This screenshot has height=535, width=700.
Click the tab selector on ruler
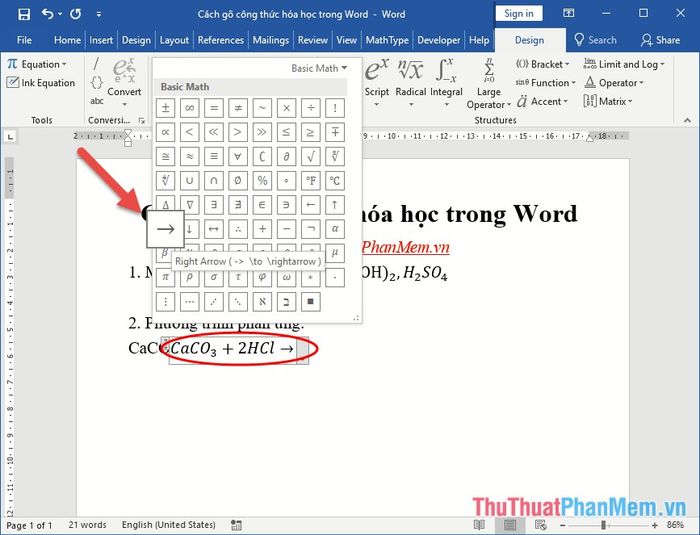pos(11,136)
